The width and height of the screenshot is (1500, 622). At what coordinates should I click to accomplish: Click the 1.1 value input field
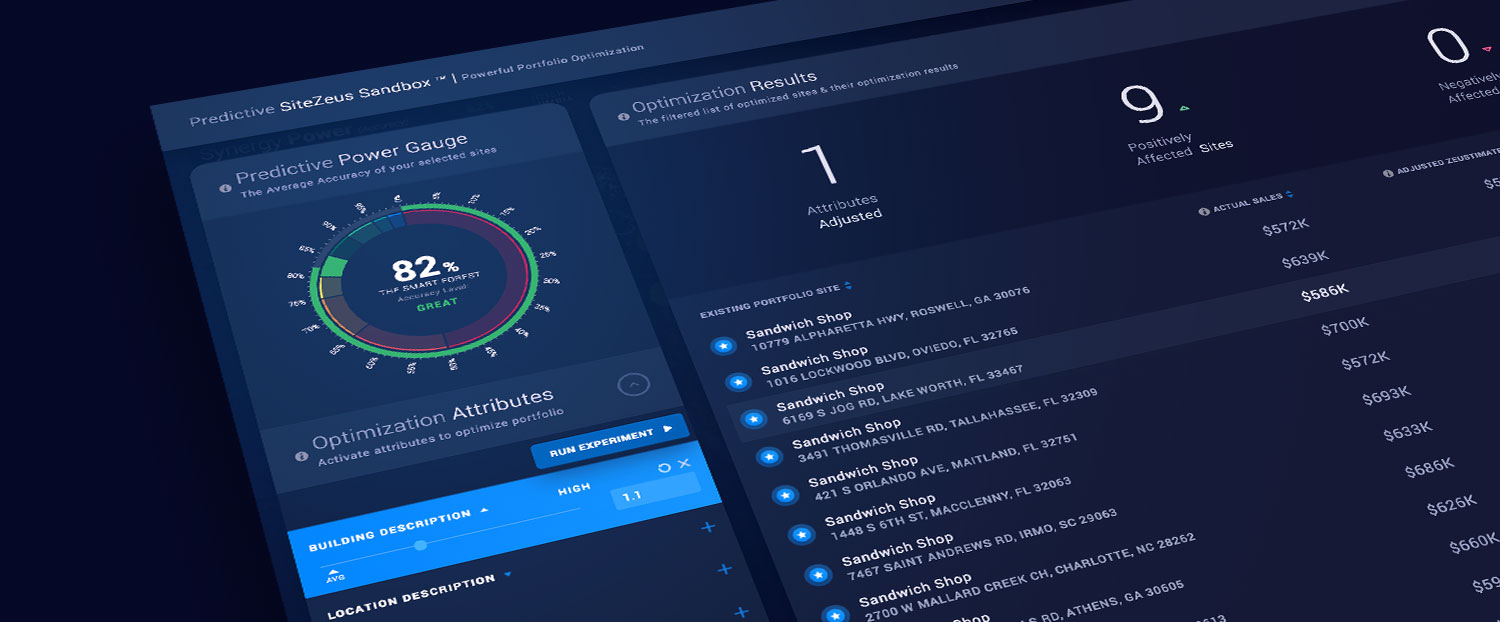[656, 490]
